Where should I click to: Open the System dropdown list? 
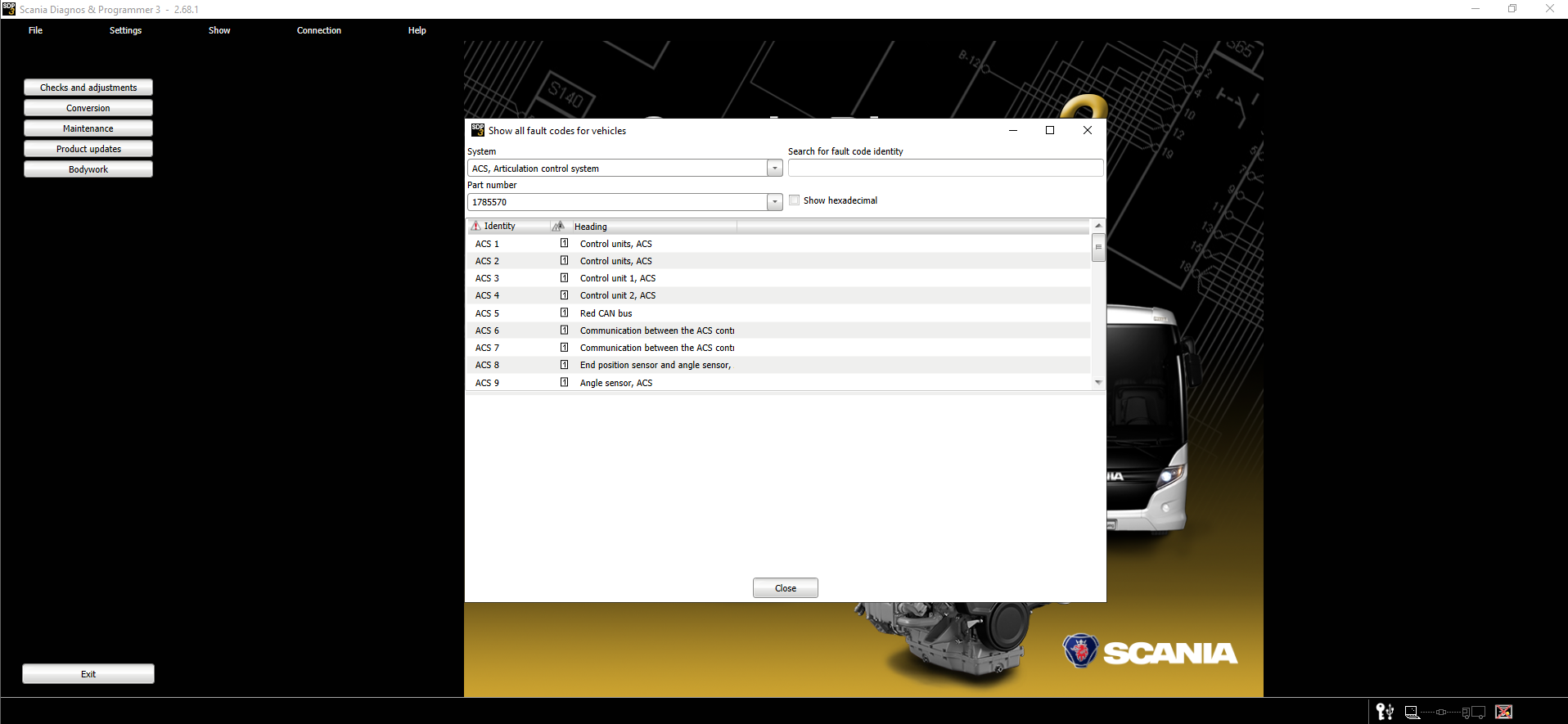tap(775, 168)
